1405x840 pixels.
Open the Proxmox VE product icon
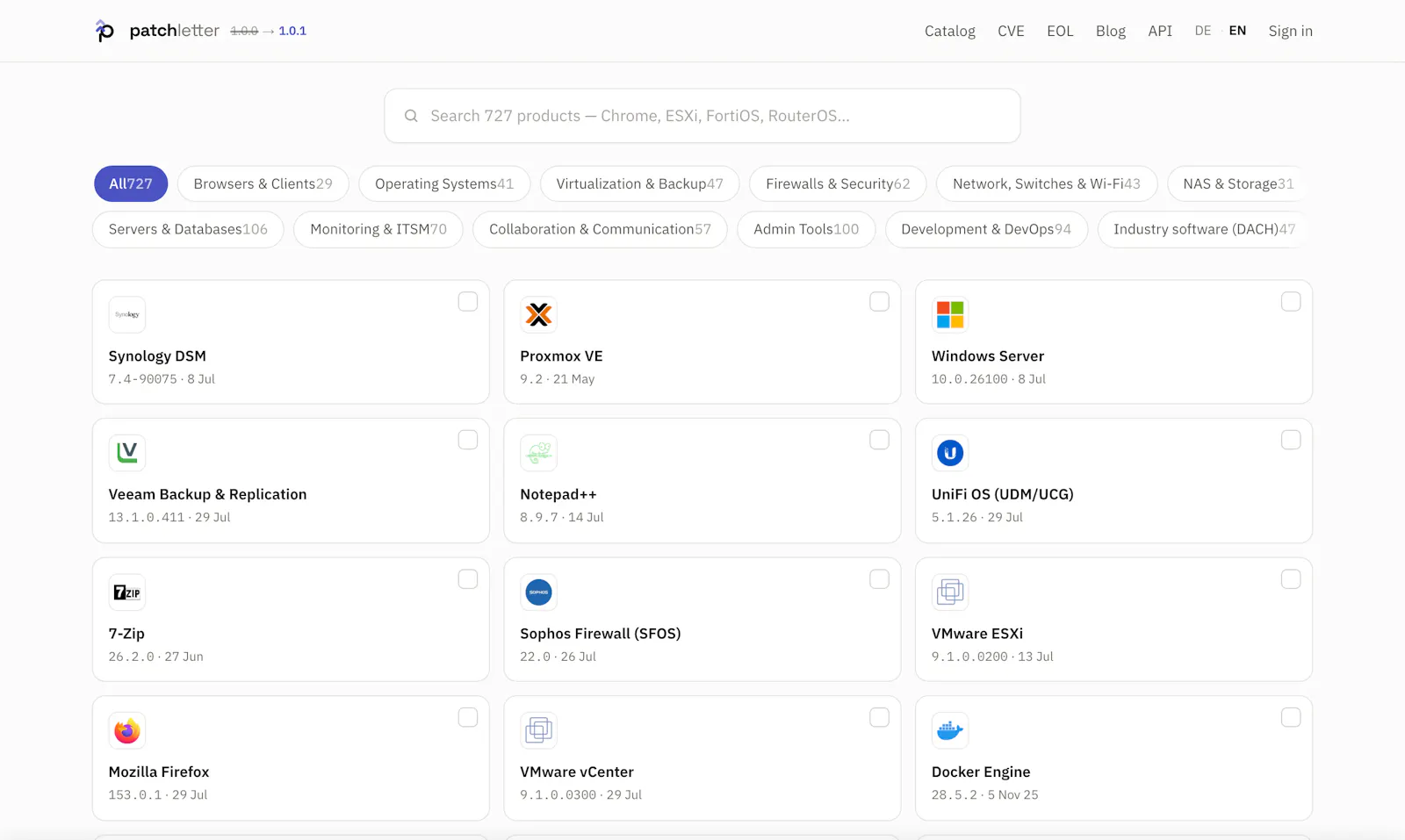click(538, 314)
